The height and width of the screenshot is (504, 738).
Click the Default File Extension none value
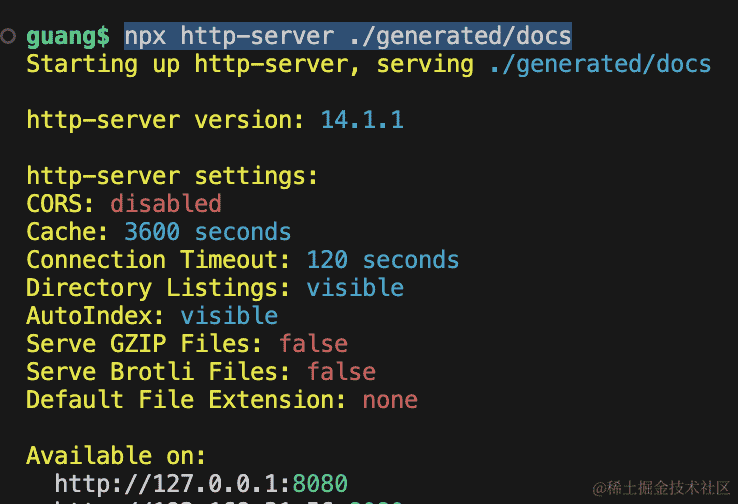pyautogui.click(x=390, y=400)
